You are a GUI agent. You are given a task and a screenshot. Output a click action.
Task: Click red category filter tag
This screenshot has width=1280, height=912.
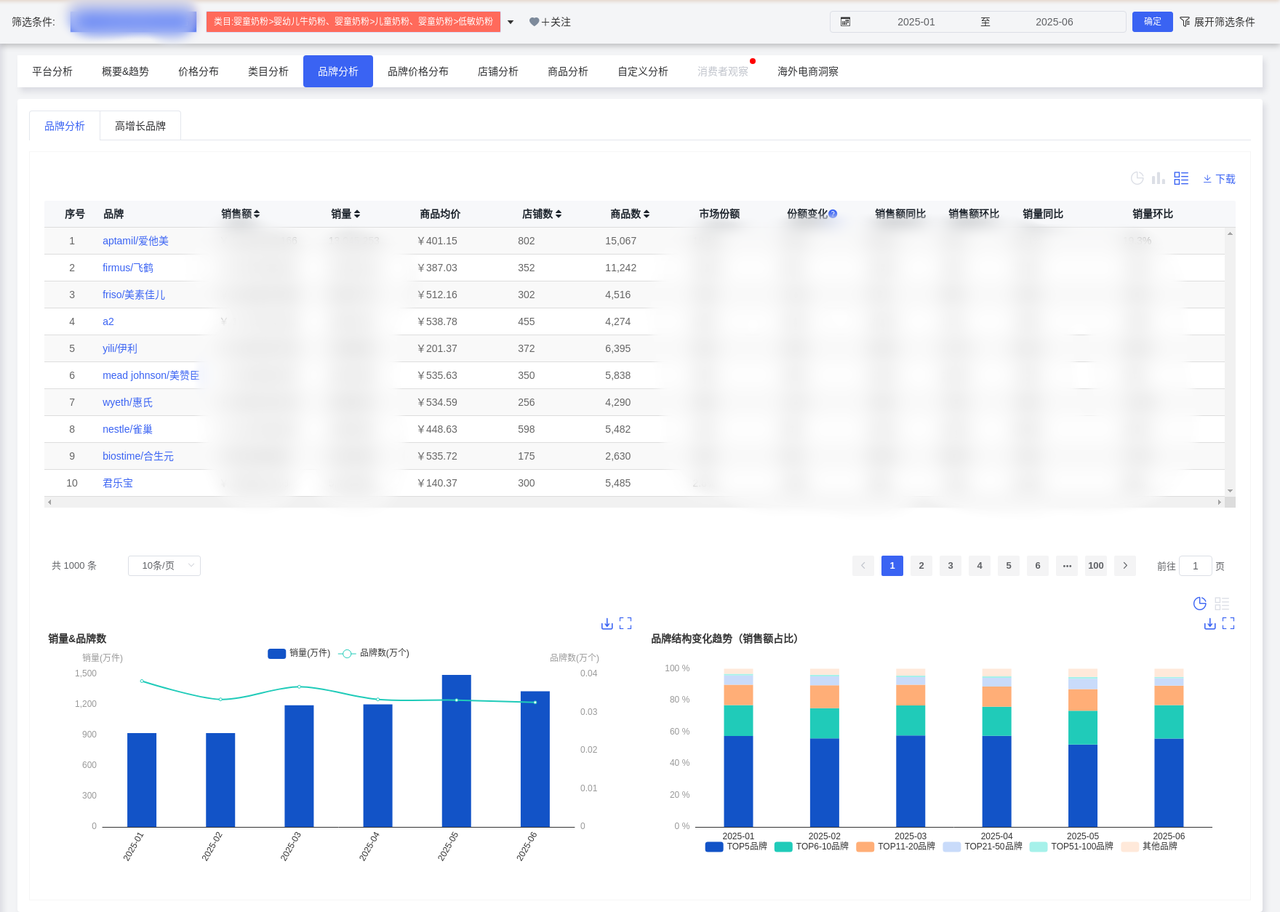[x=353, y=22]
